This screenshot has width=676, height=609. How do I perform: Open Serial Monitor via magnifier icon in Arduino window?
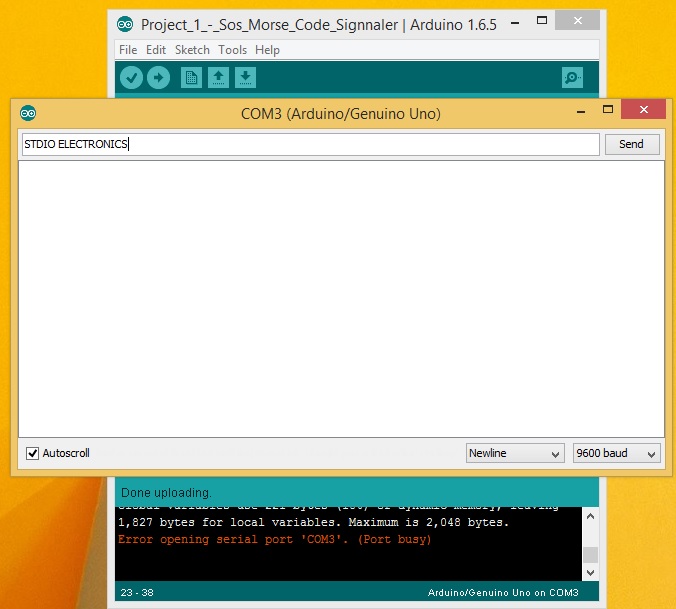click(x=572, y=78)
